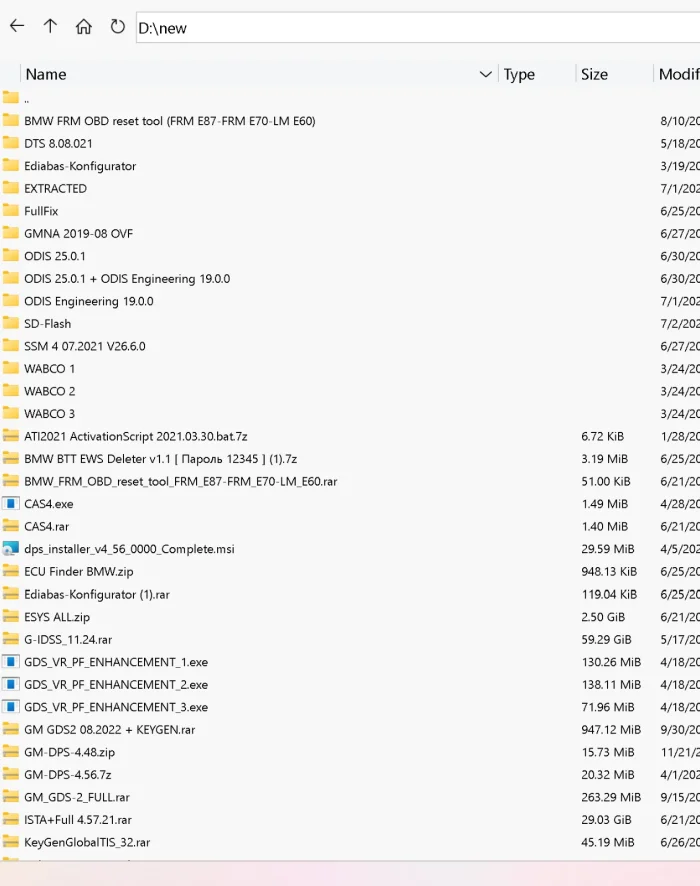The height and width of the screenshot is (886, 700).
Task: Click the Home navigation icon
Action: [84, 27]
